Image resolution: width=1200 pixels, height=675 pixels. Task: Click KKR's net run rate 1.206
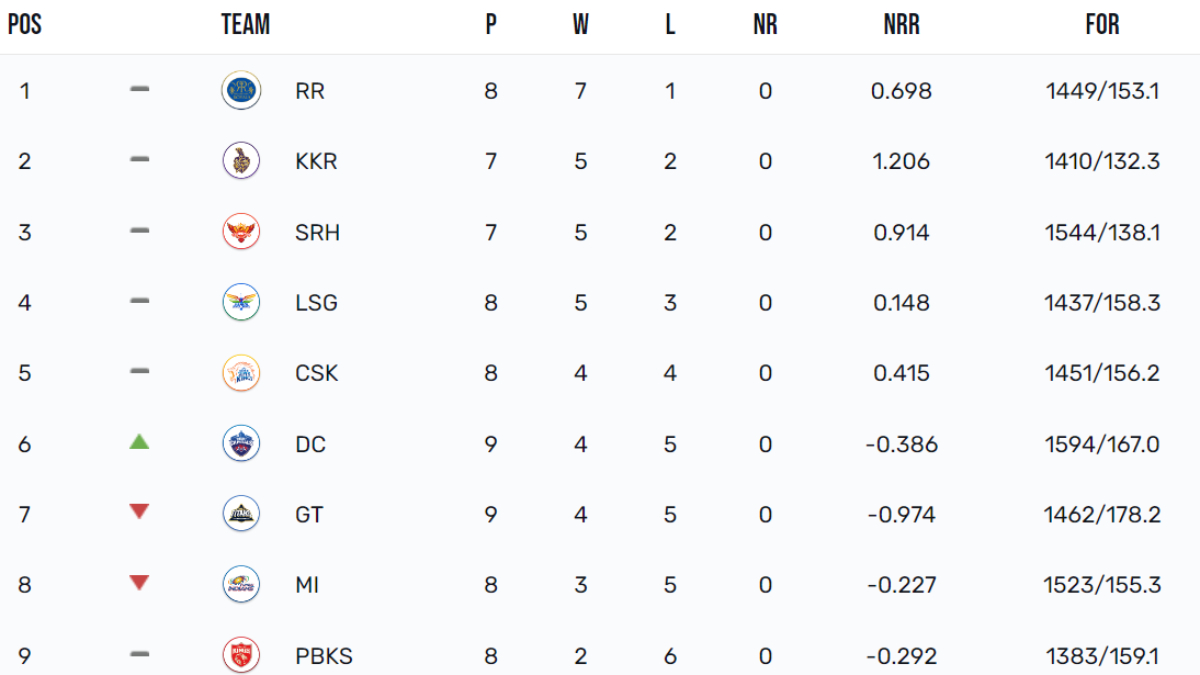pos(901,161)
